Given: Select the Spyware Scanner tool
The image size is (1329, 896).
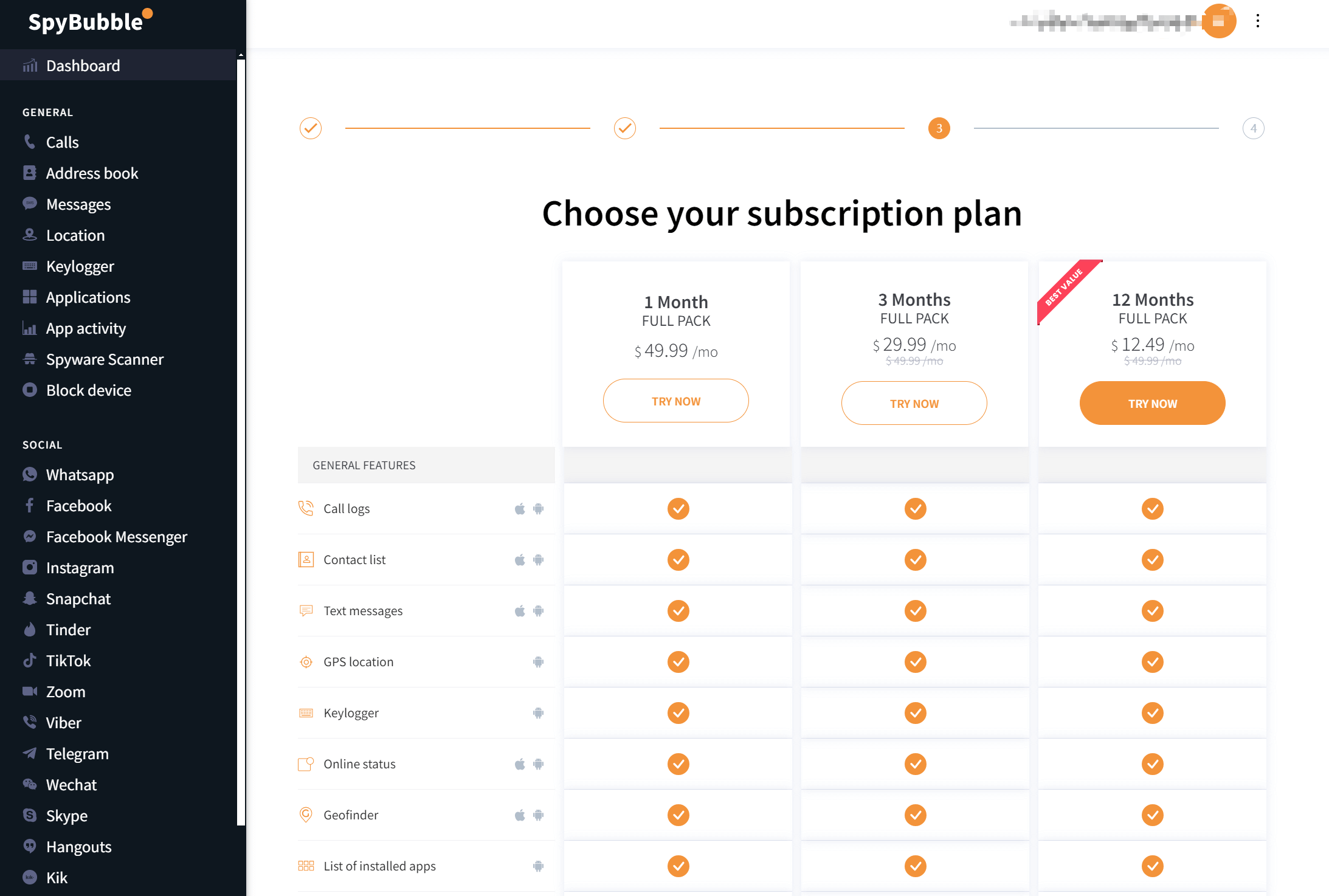Looking at the screenshot, I should [105, 358].
